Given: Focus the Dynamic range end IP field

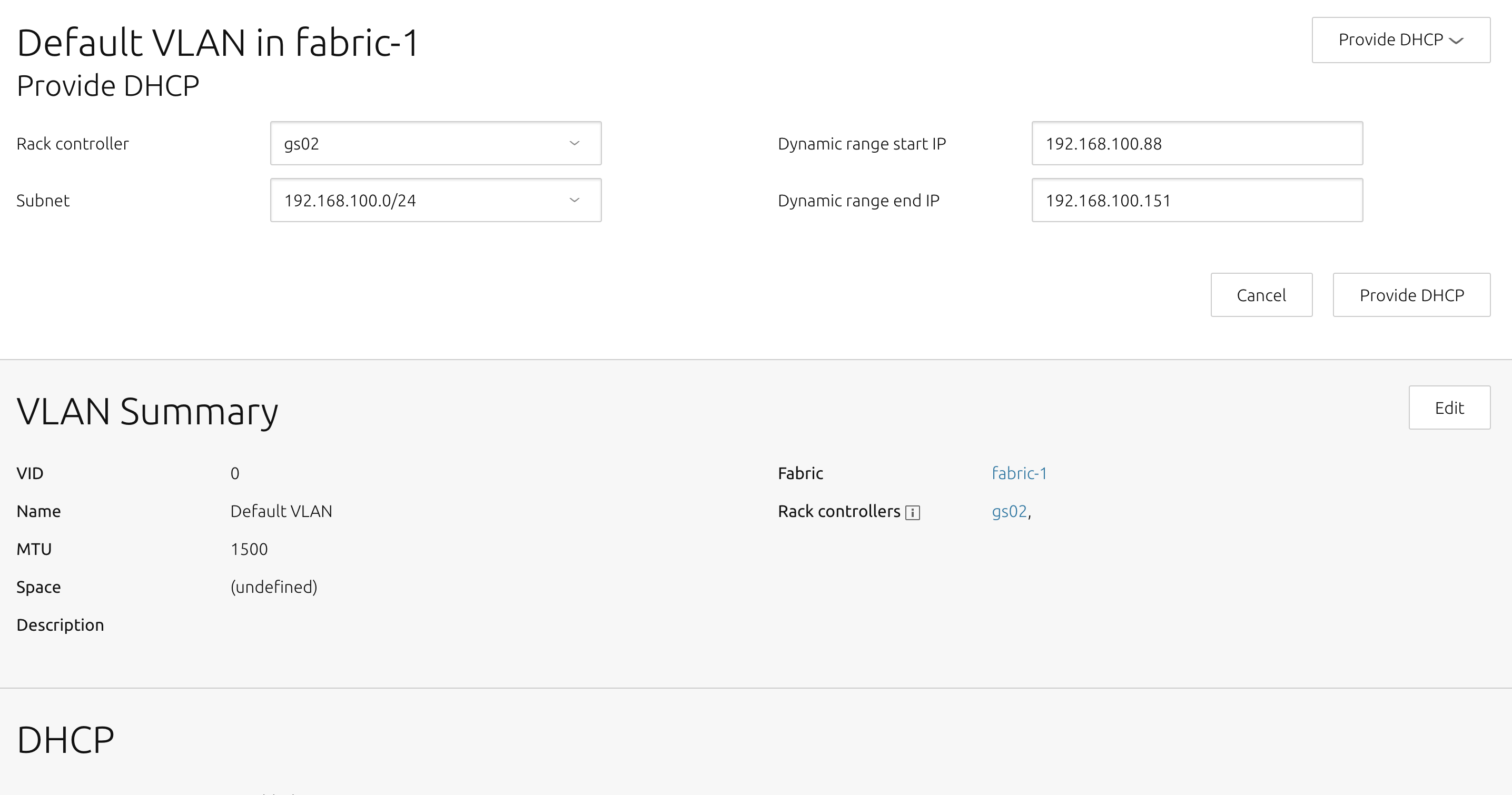Looking at the screenshot, I should coord(1196,200).
